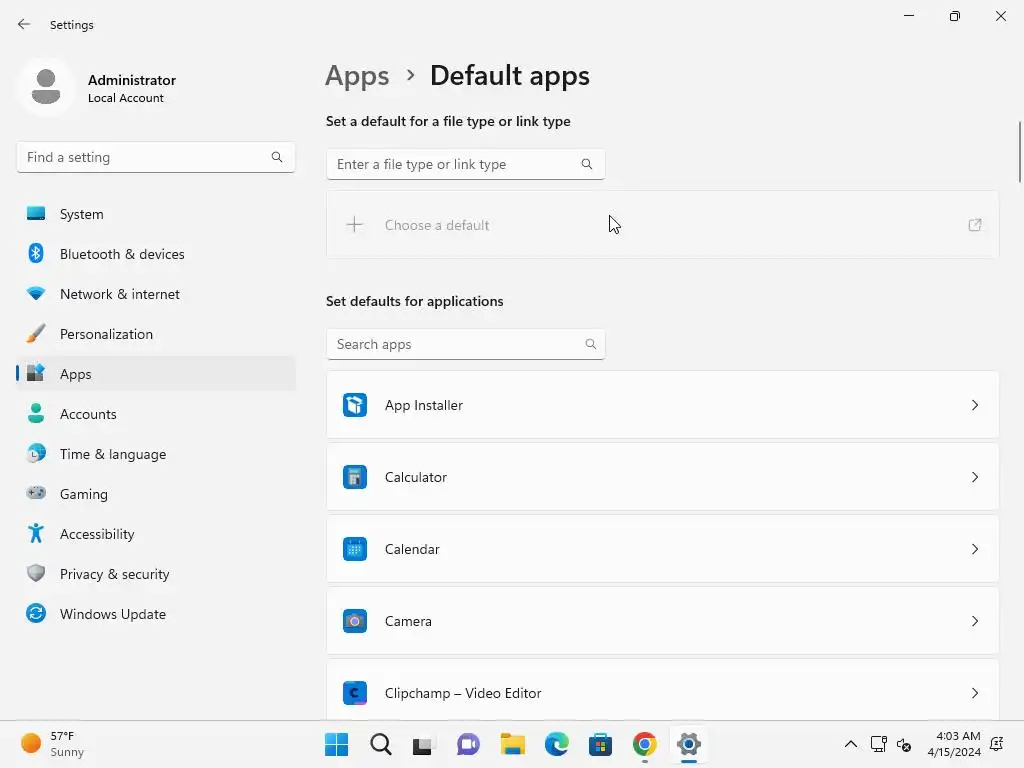Click the Accessibility figure icon
1024x768 pixels.
(36, 534)
